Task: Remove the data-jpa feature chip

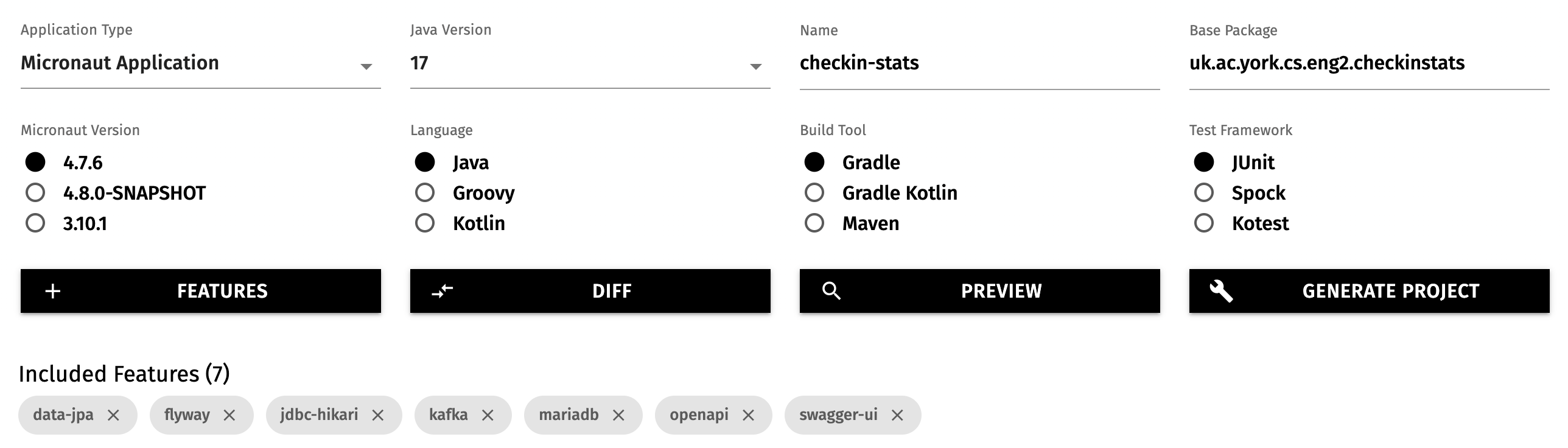Action: 113,415
